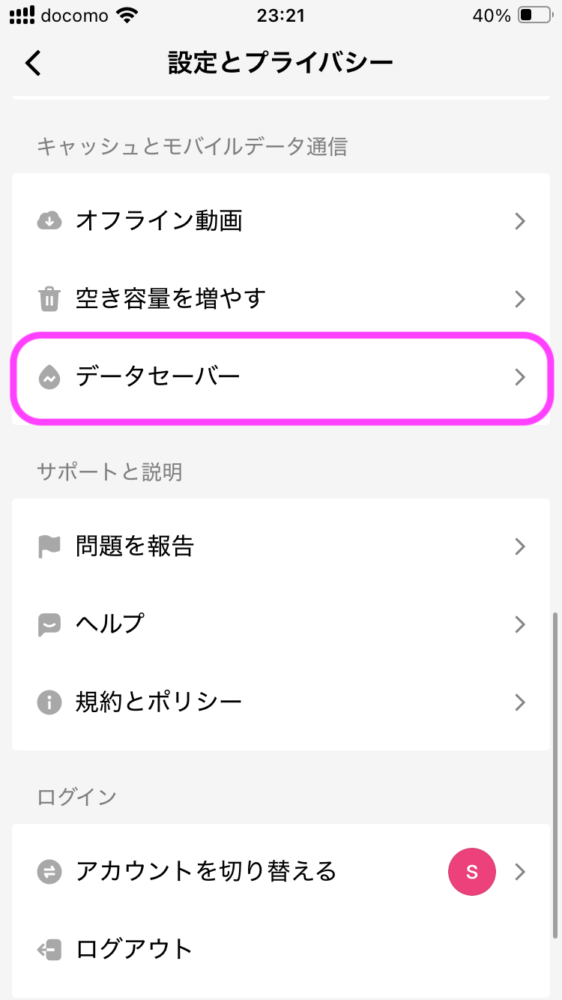Tap the pink S account avatar

472,872
